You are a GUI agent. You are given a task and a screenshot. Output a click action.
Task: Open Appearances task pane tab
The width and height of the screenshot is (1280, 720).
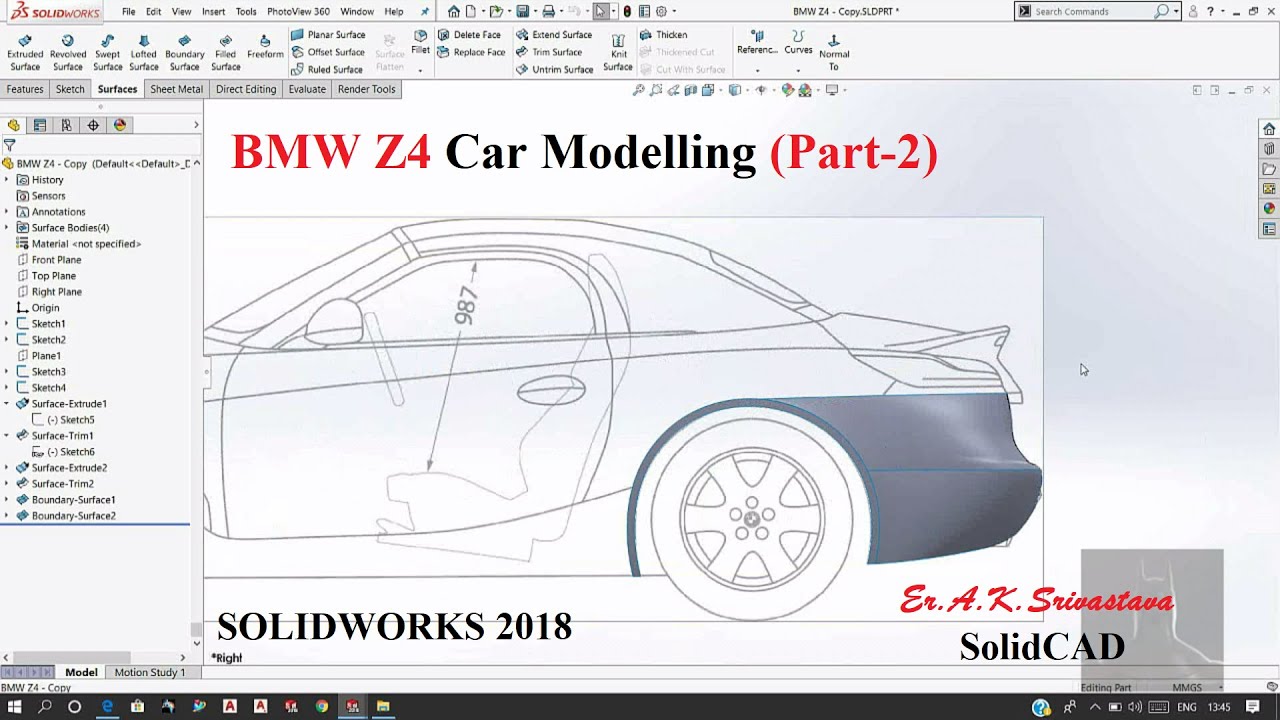coord(1269,209)
